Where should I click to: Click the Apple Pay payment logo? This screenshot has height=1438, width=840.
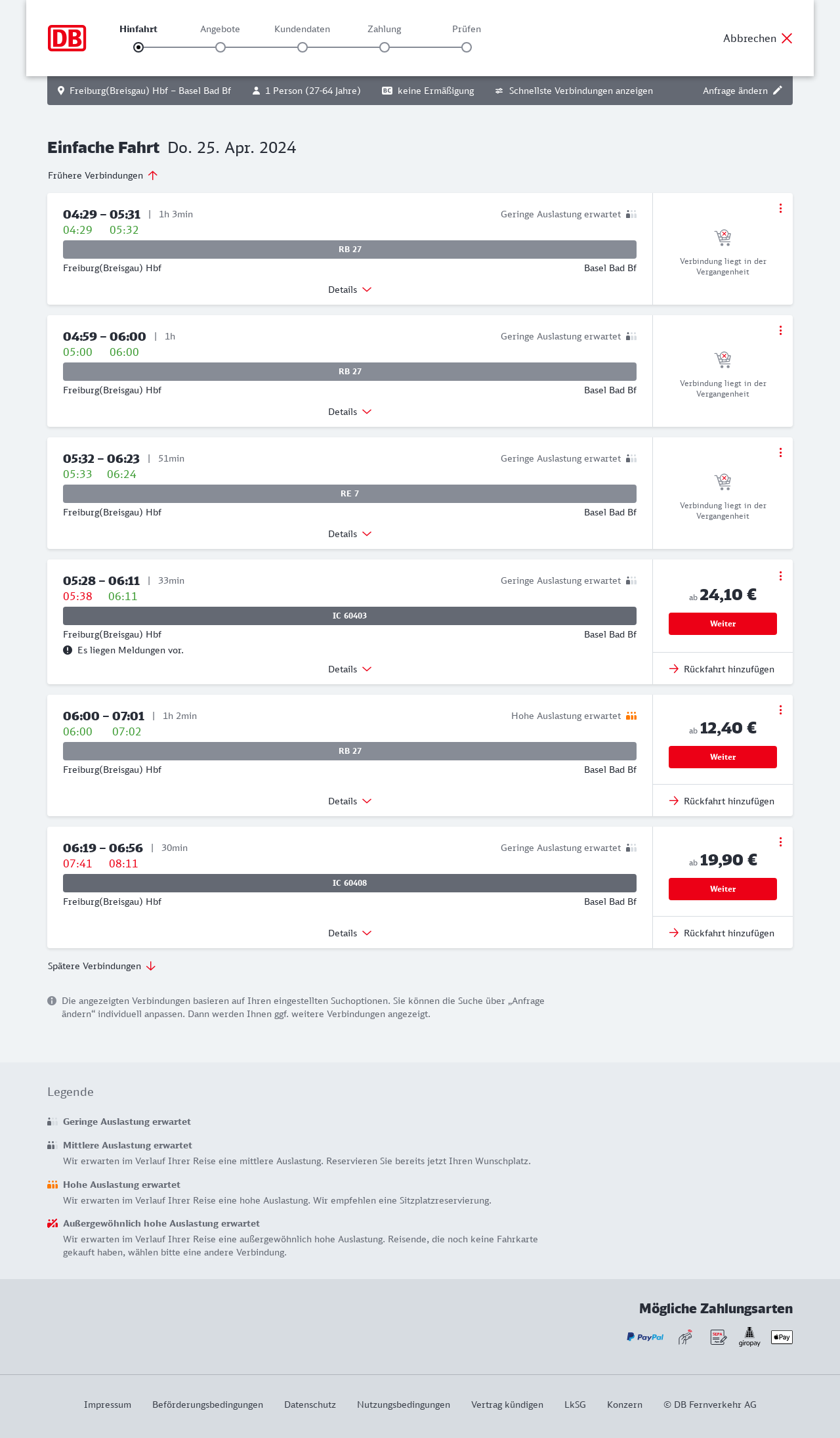click(x=782, y=1337)
